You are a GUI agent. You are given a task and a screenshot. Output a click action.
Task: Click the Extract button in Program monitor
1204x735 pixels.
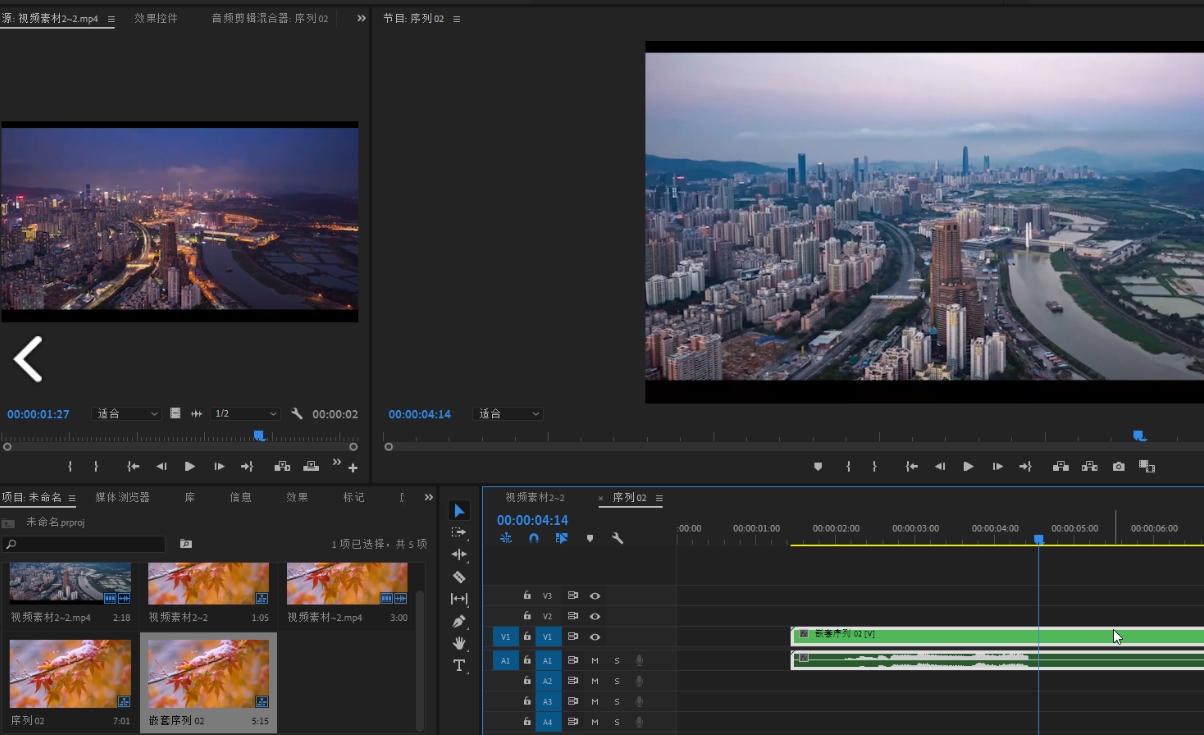1089,466
